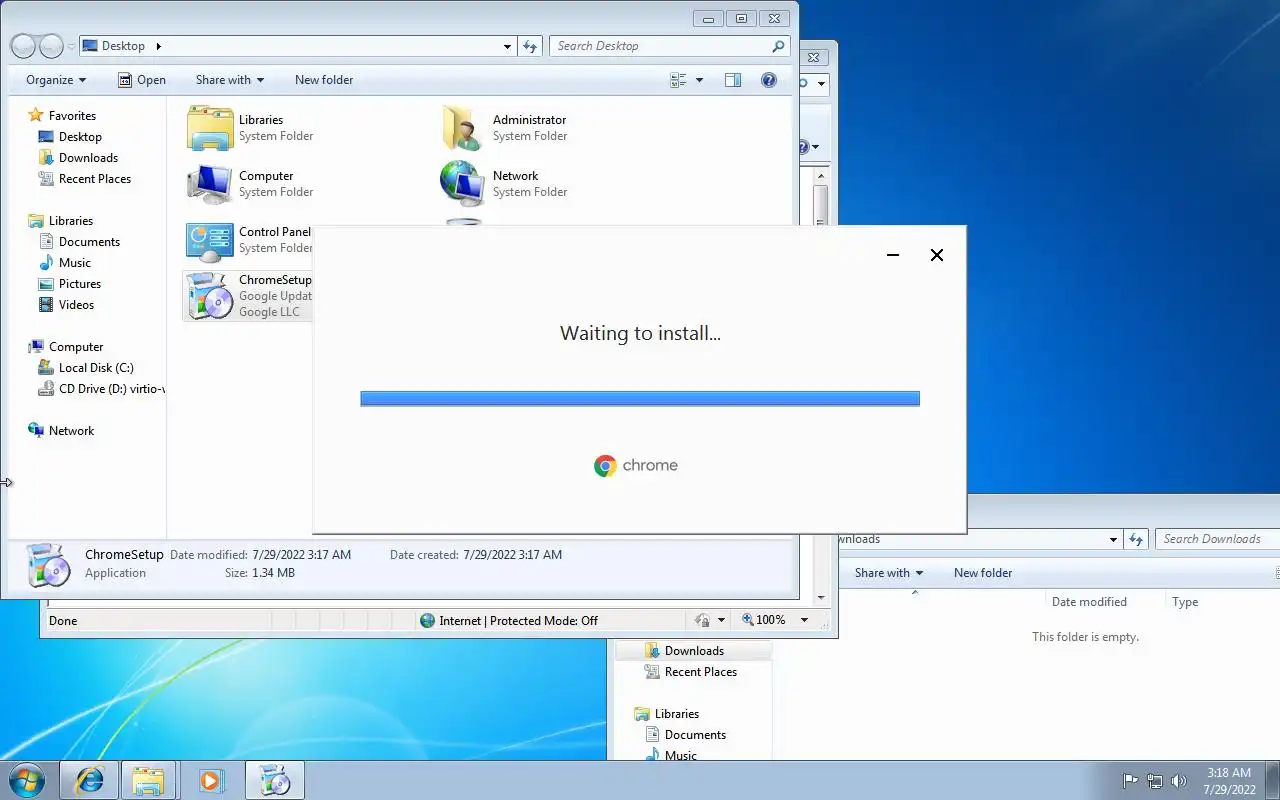1280x800 pixels.
Task: Sort by Date modified column
Action: tap(1089, 602)
